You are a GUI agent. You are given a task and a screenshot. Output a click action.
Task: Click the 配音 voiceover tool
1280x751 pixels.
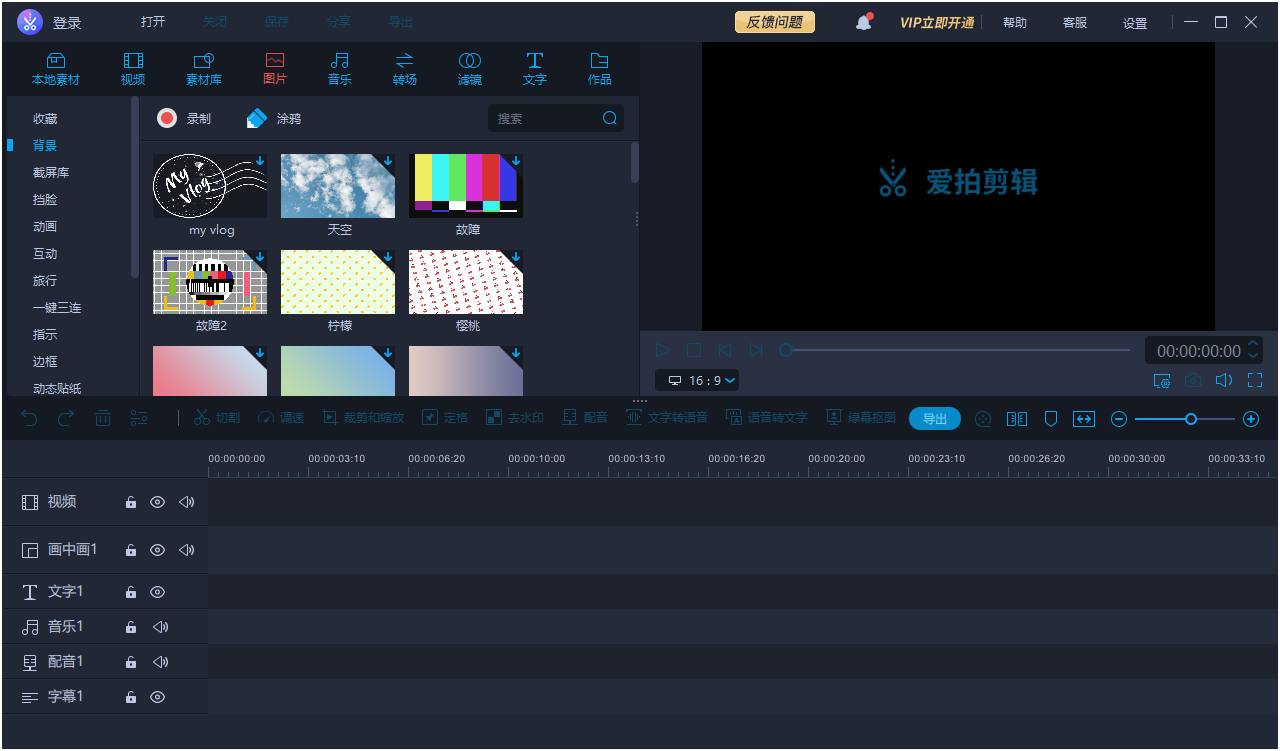point(585,418)
